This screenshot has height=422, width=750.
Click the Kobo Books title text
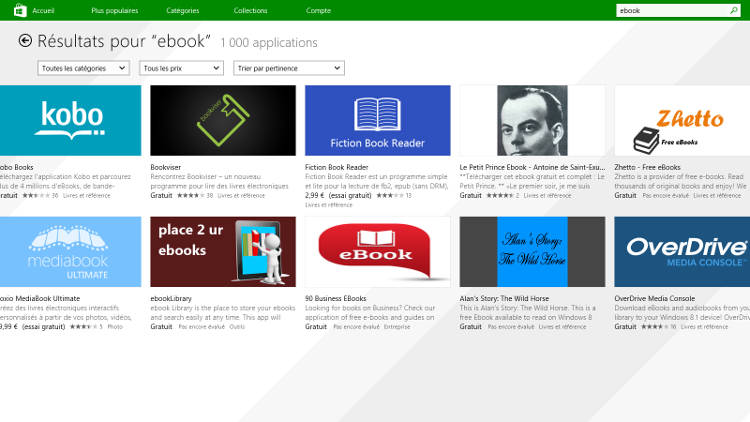pyautogui.click(x=17, y=167)
